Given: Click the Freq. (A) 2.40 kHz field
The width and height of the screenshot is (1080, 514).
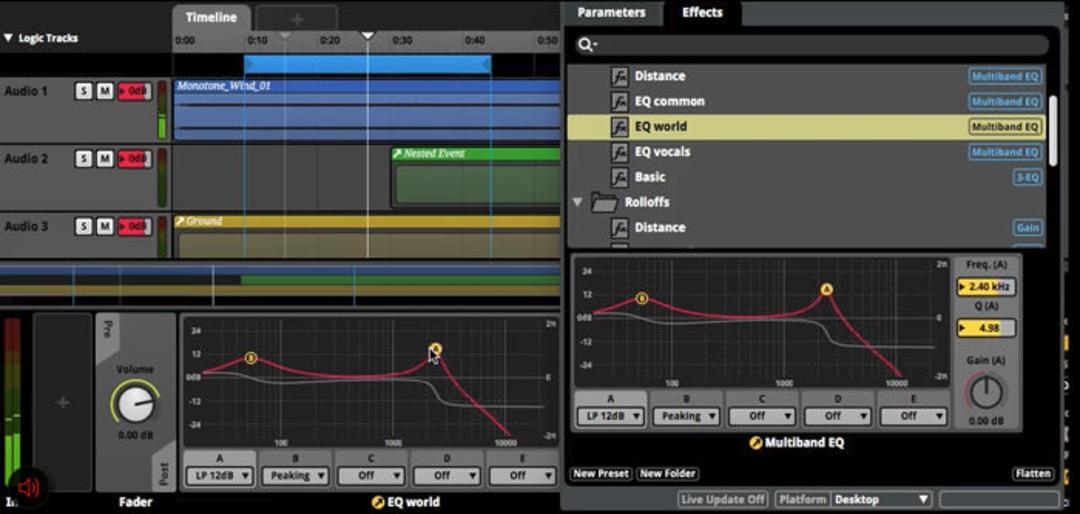Looking at the screenshot, I should click(x=986, y=287).
